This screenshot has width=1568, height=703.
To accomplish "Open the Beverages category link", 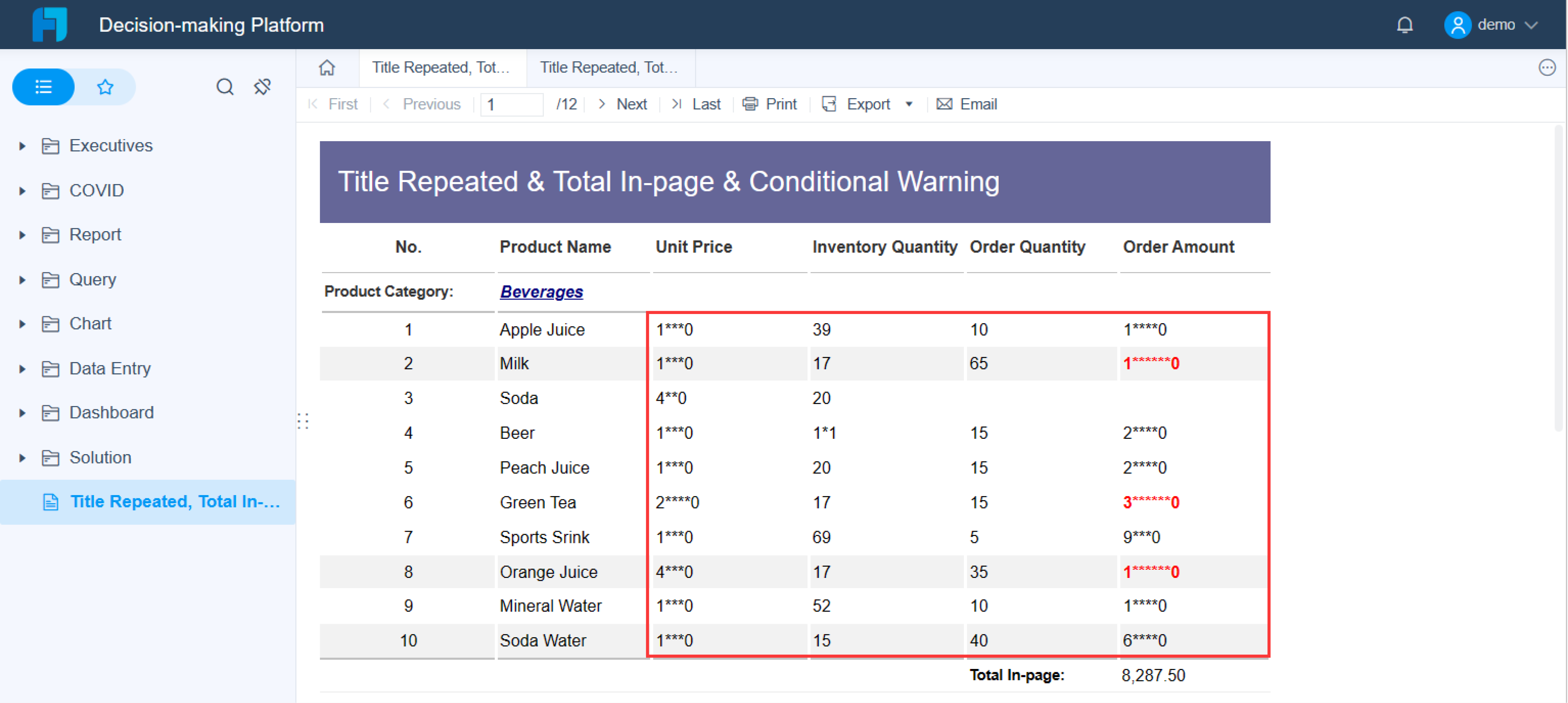I will point(541,292).
